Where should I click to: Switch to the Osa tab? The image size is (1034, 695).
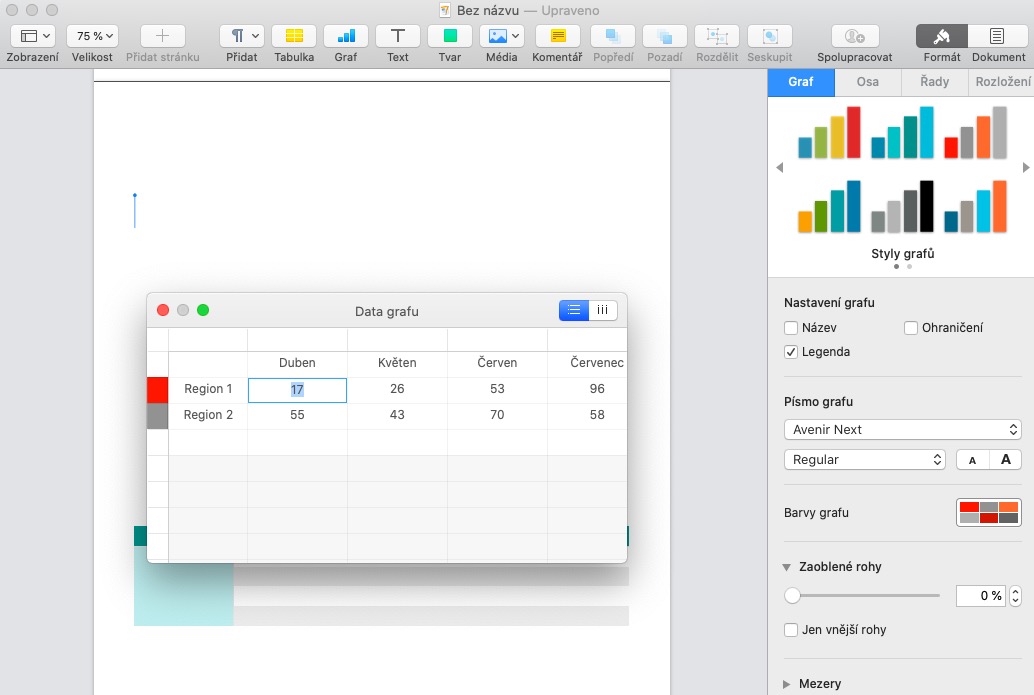(x=868, y=82)
